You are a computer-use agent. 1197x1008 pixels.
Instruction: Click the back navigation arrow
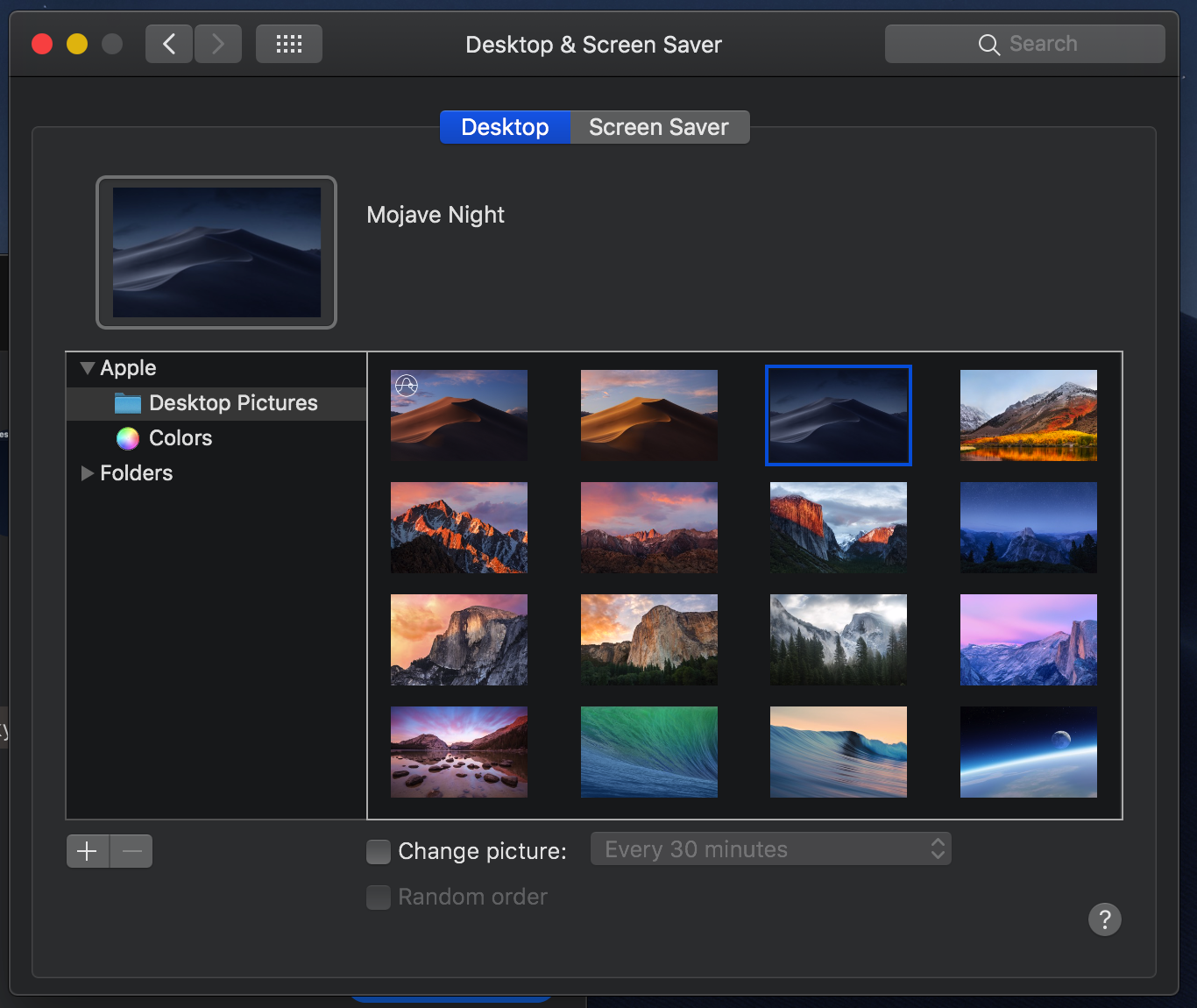(x=169, y=44)
